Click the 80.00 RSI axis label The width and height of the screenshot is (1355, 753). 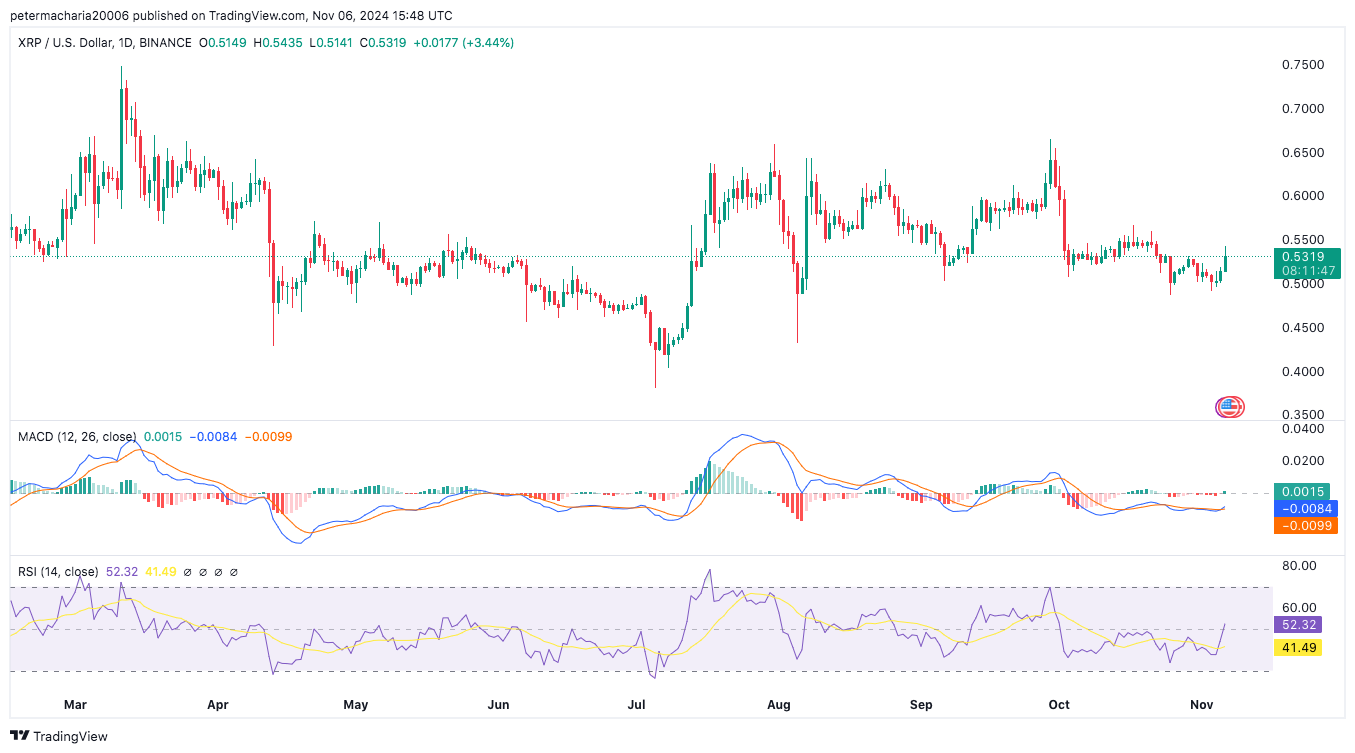(x=1299, y=565)
